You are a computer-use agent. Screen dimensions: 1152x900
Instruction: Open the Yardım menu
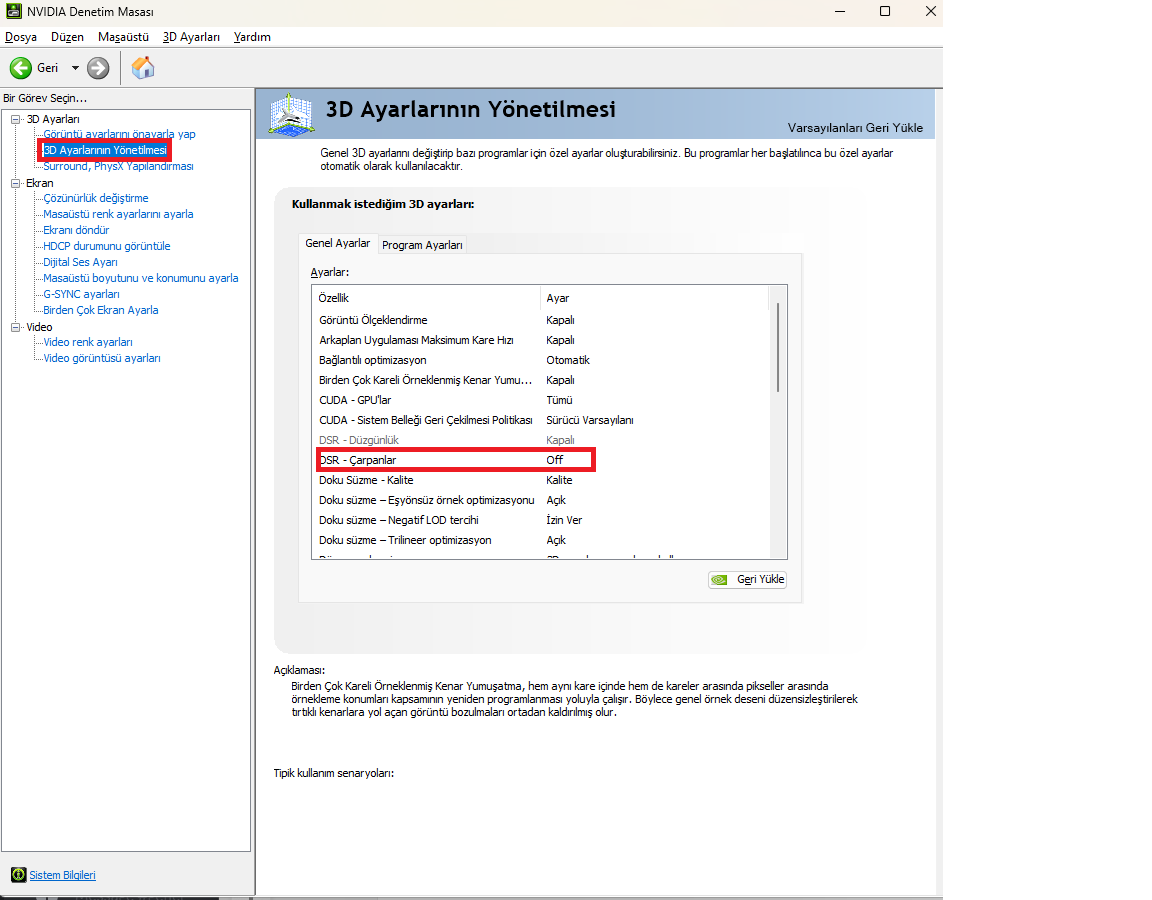pos(252,37)
